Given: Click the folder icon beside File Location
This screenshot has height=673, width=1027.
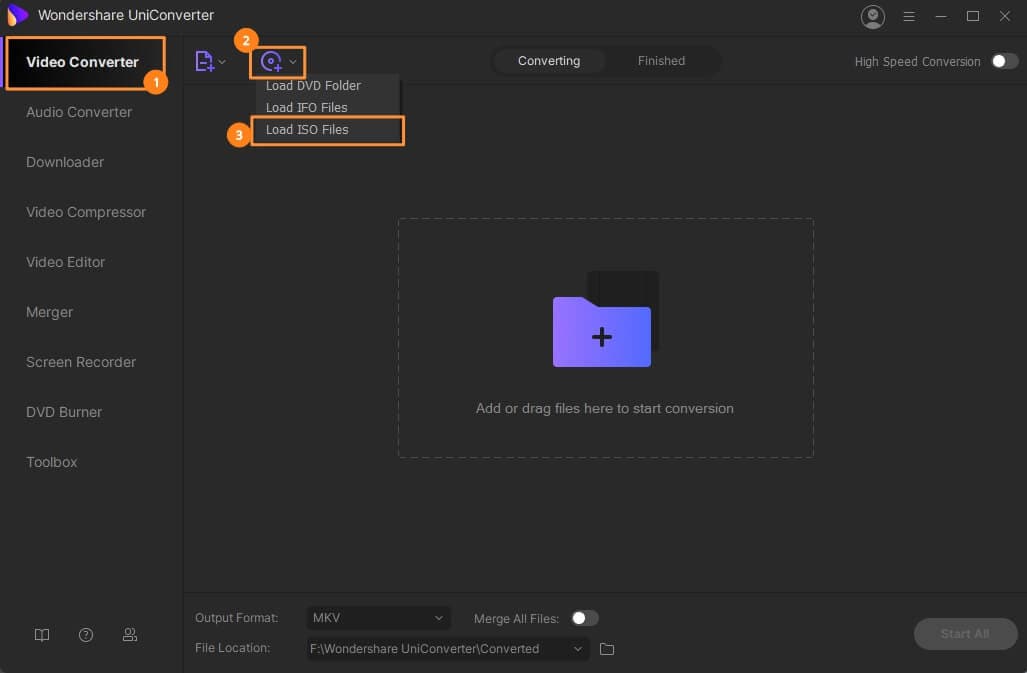Looking at the screenshot, I should (606, 648).
